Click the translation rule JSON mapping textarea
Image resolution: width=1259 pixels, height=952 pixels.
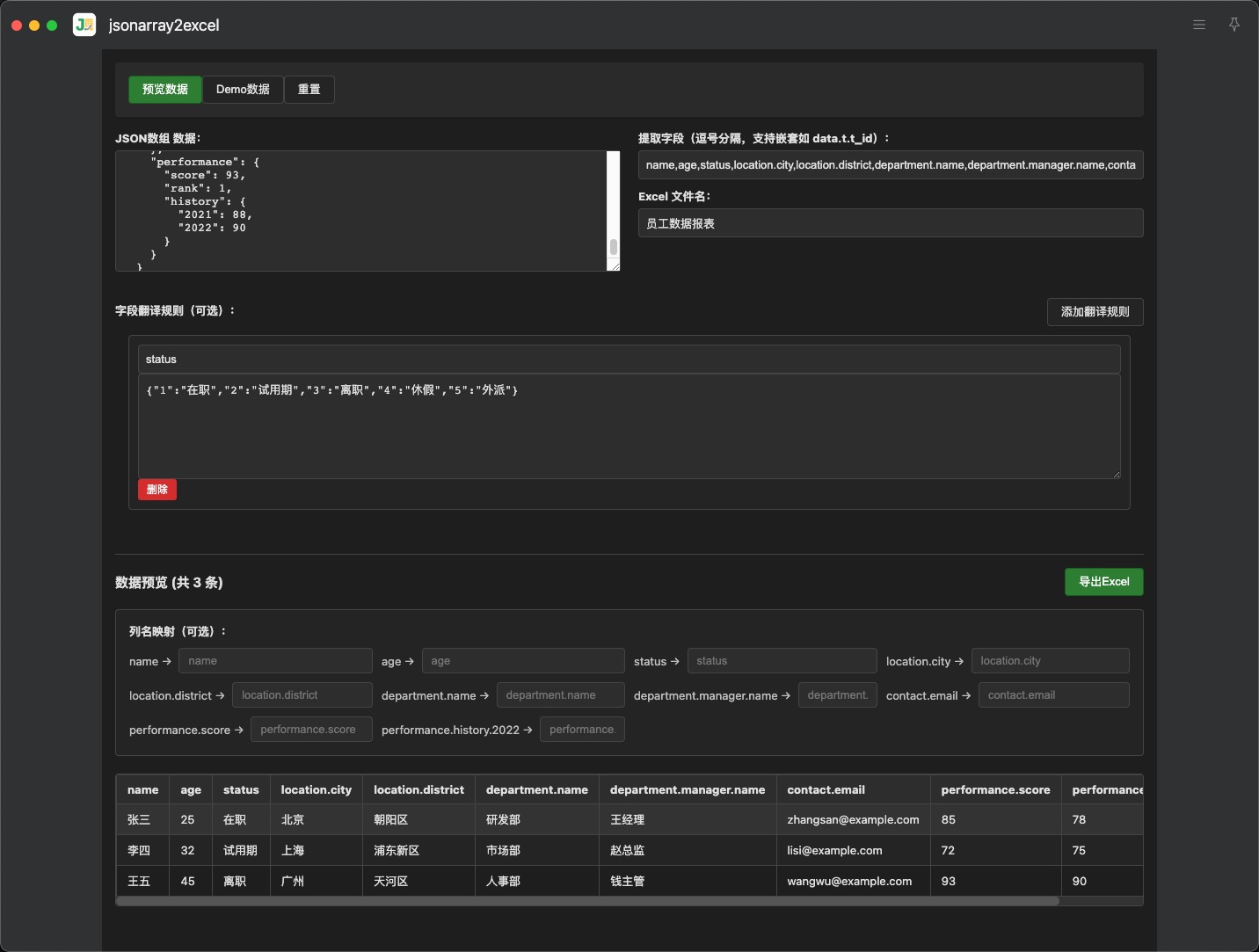pyautogui.click(x=629, y=426)
